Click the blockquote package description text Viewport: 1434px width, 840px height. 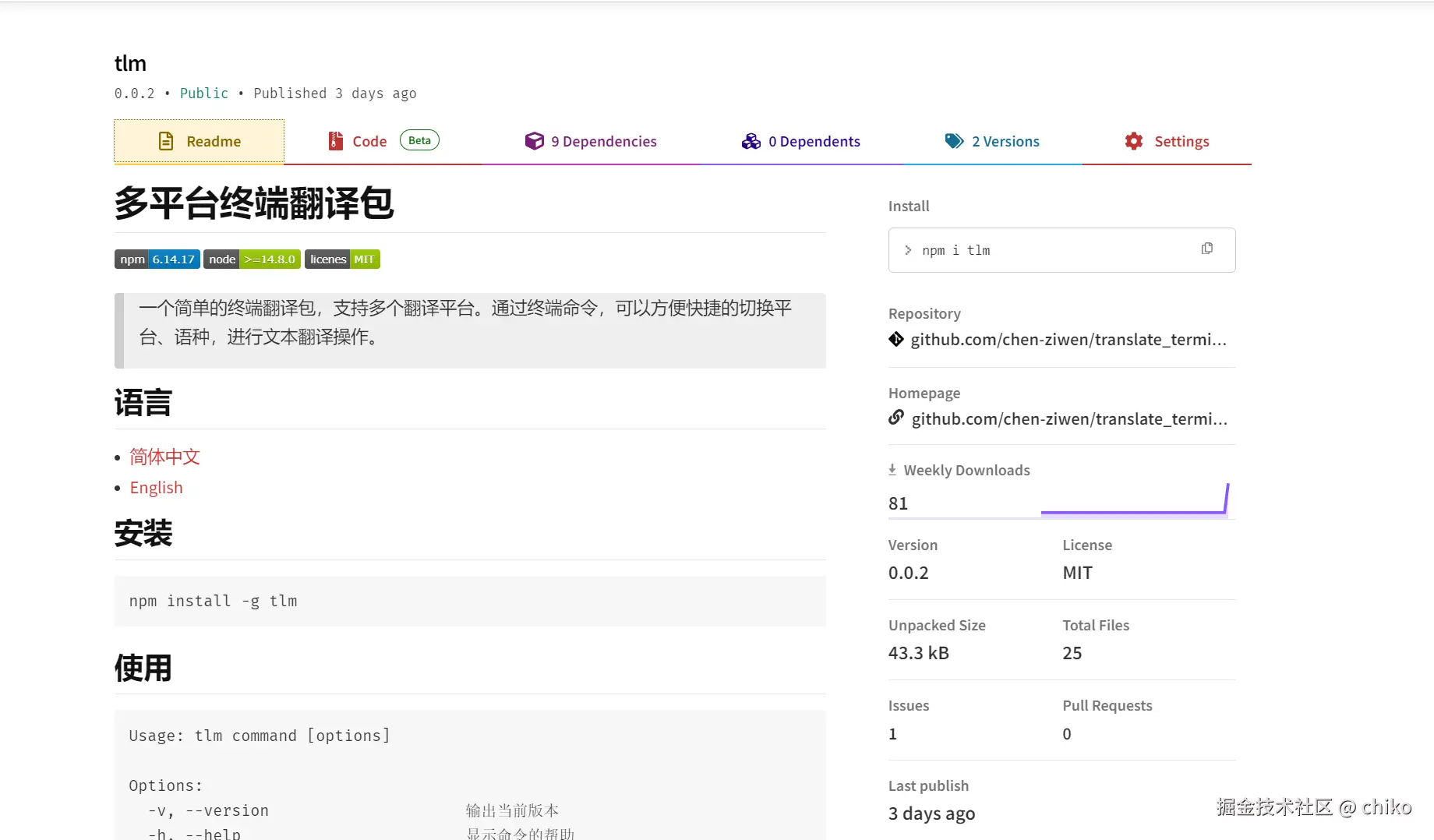[465, 323]
